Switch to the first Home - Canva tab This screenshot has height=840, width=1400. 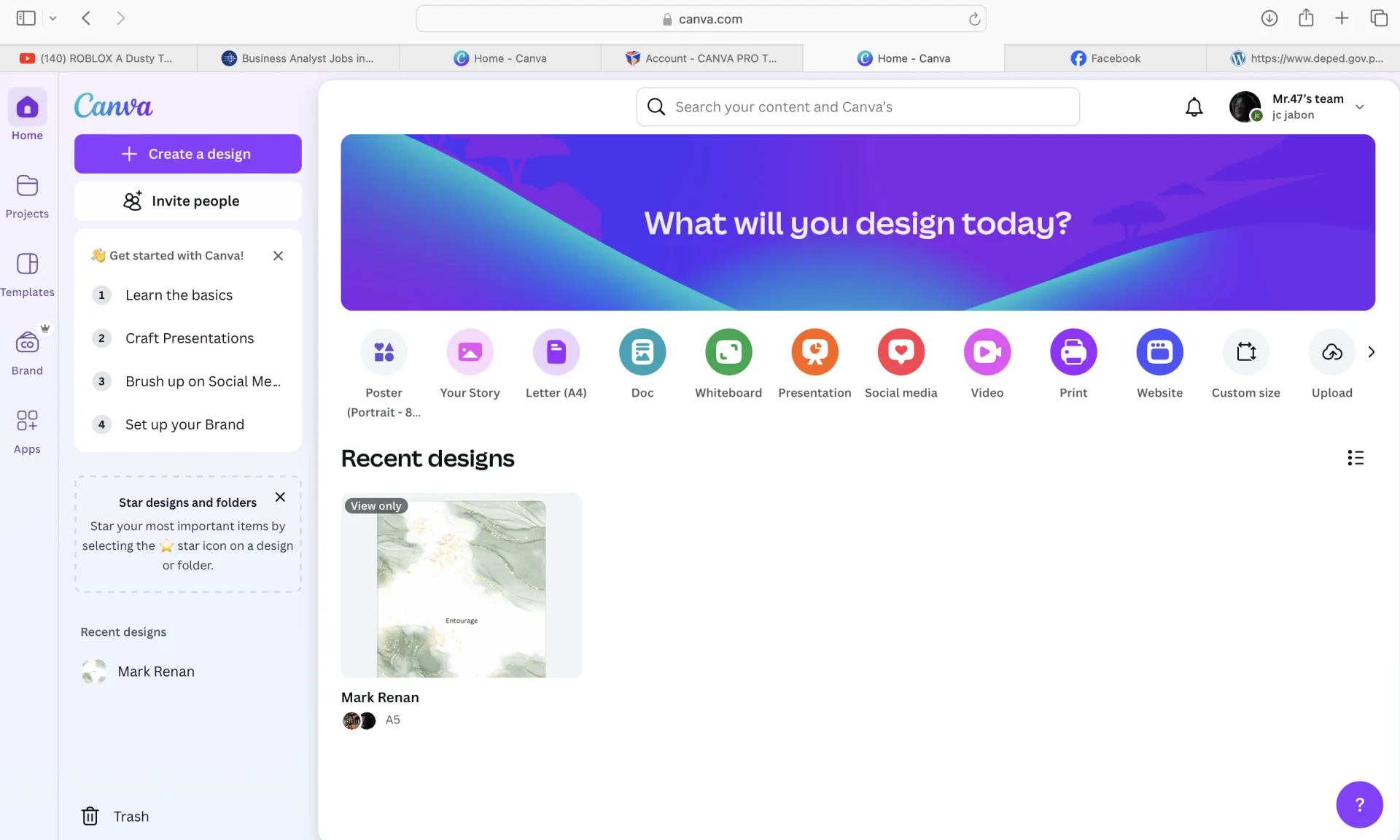500,58
